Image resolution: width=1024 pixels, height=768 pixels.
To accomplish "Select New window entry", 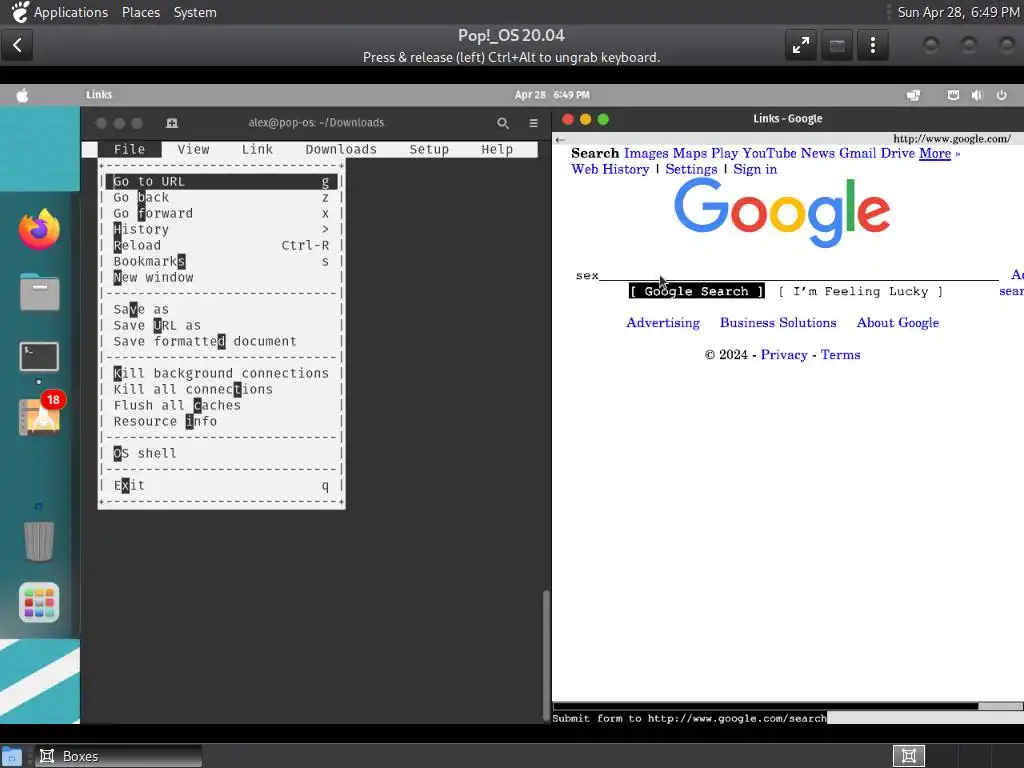I will click(x=221, y=278).
